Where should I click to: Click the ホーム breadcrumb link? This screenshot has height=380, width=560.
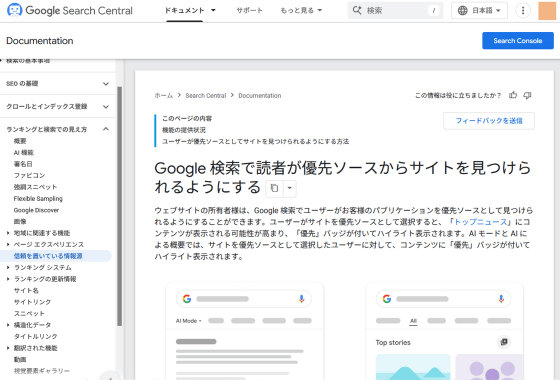pos(164,95)
